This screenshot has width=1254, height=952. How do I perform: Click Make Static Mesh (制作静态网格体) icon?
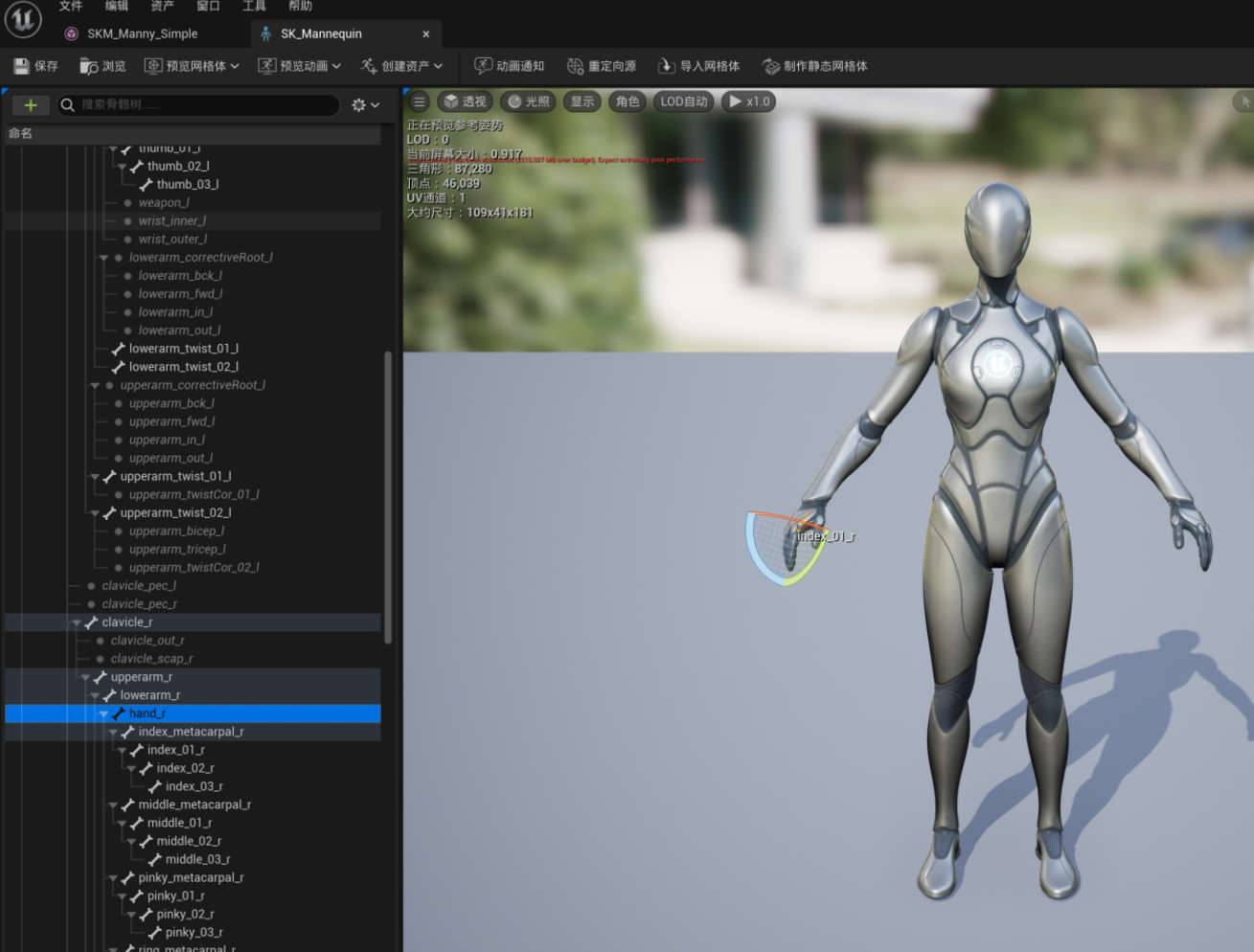[770, 66]
